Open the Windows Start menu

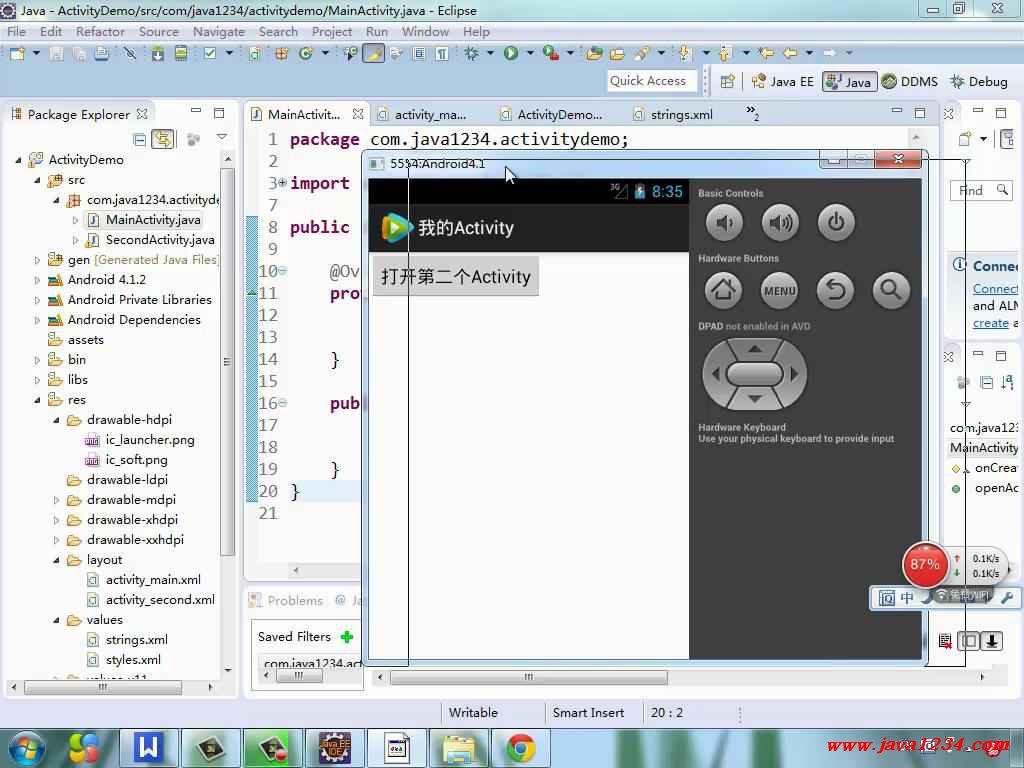click(x=26, y=749)
